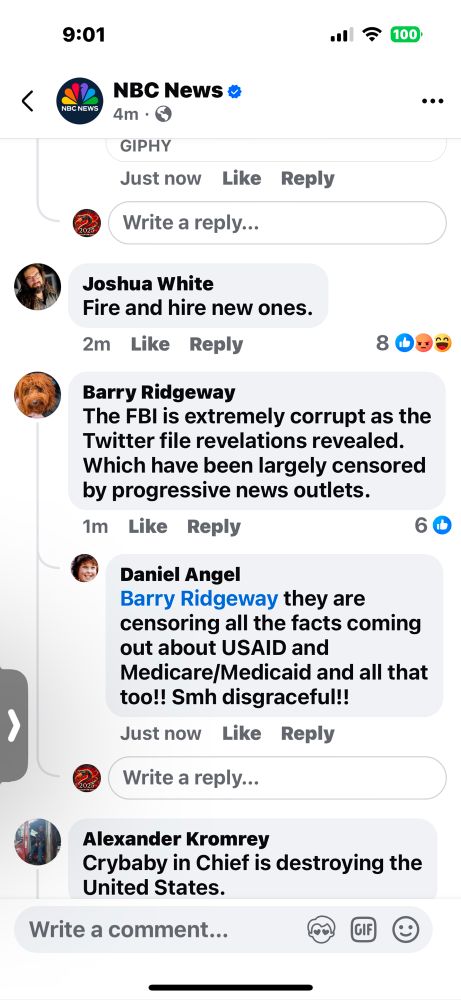Open the GIF picker in comment bar
The height and width of the screenshot is (1000, 461).
click(x=363, y=929)
